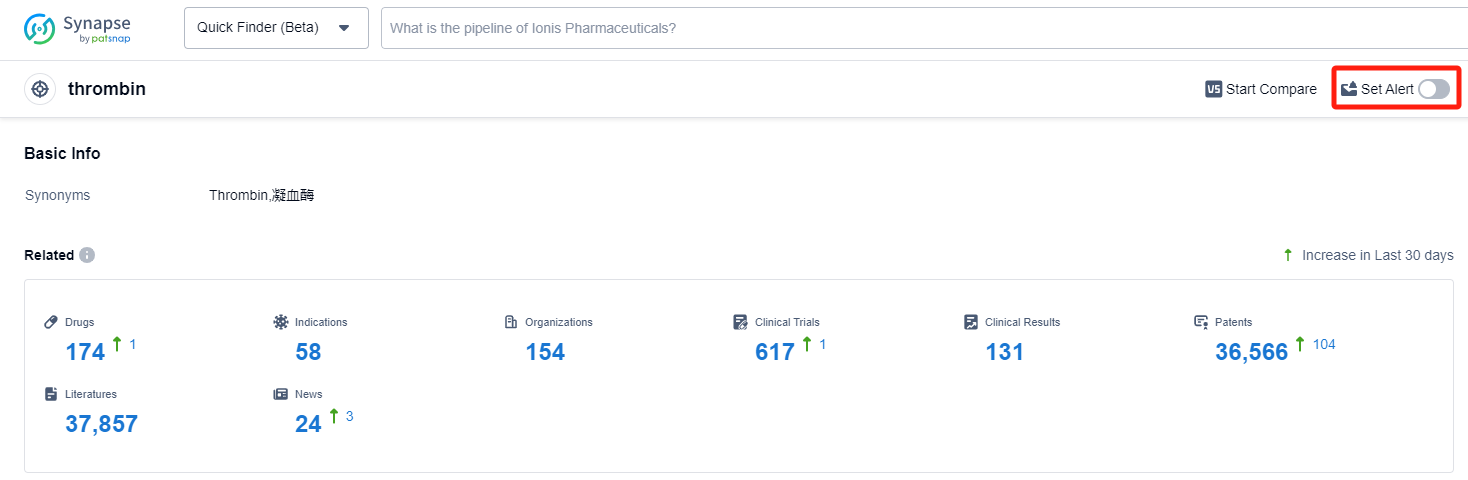Image resolution: width=1468 pixels, height=480 pixels.
Task: Click the thrombin target icon
Action: coord(40,89)
